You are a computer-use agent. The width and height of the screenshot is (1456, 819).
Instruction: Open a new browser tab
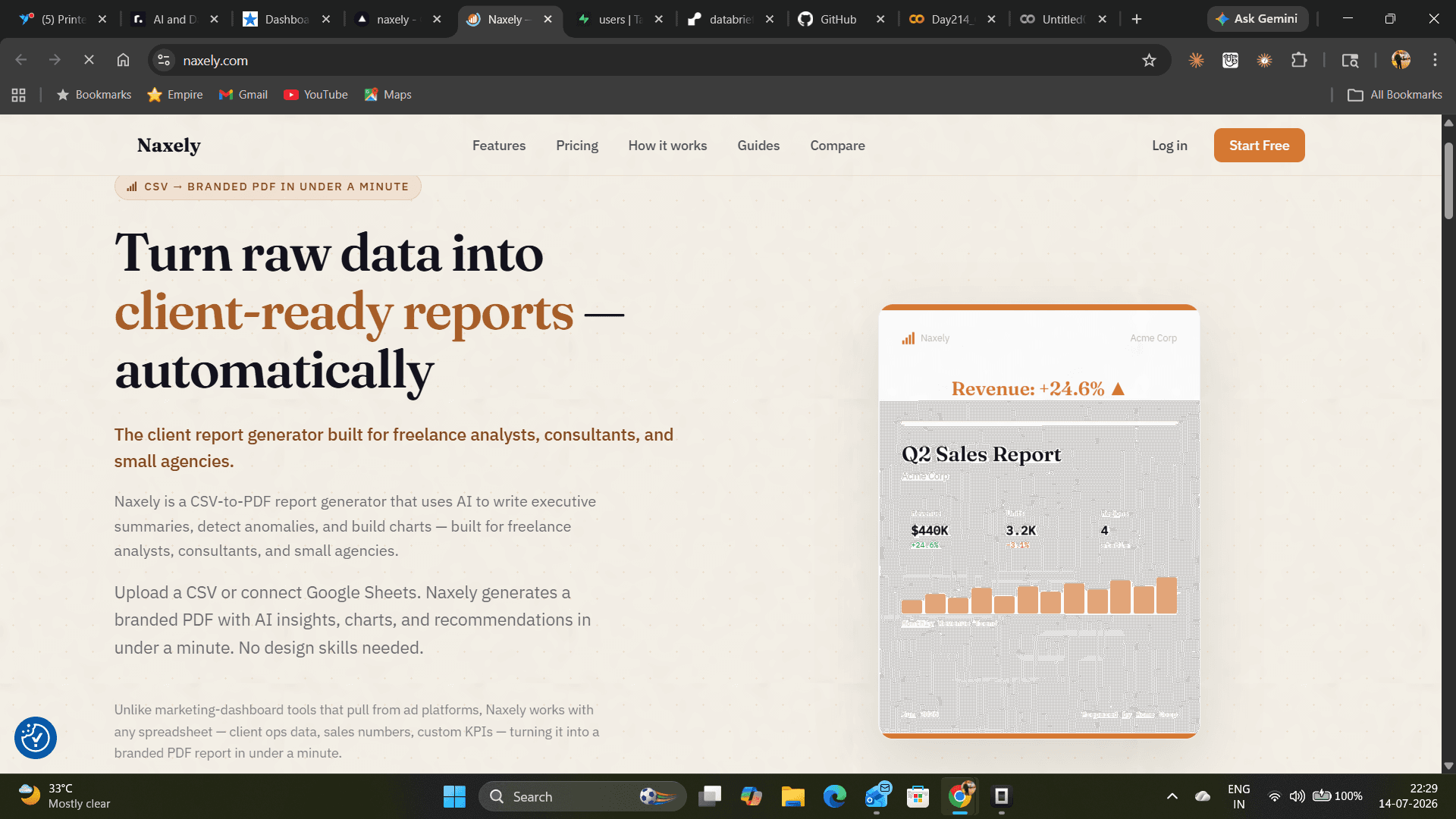(x=1136, y=20)
